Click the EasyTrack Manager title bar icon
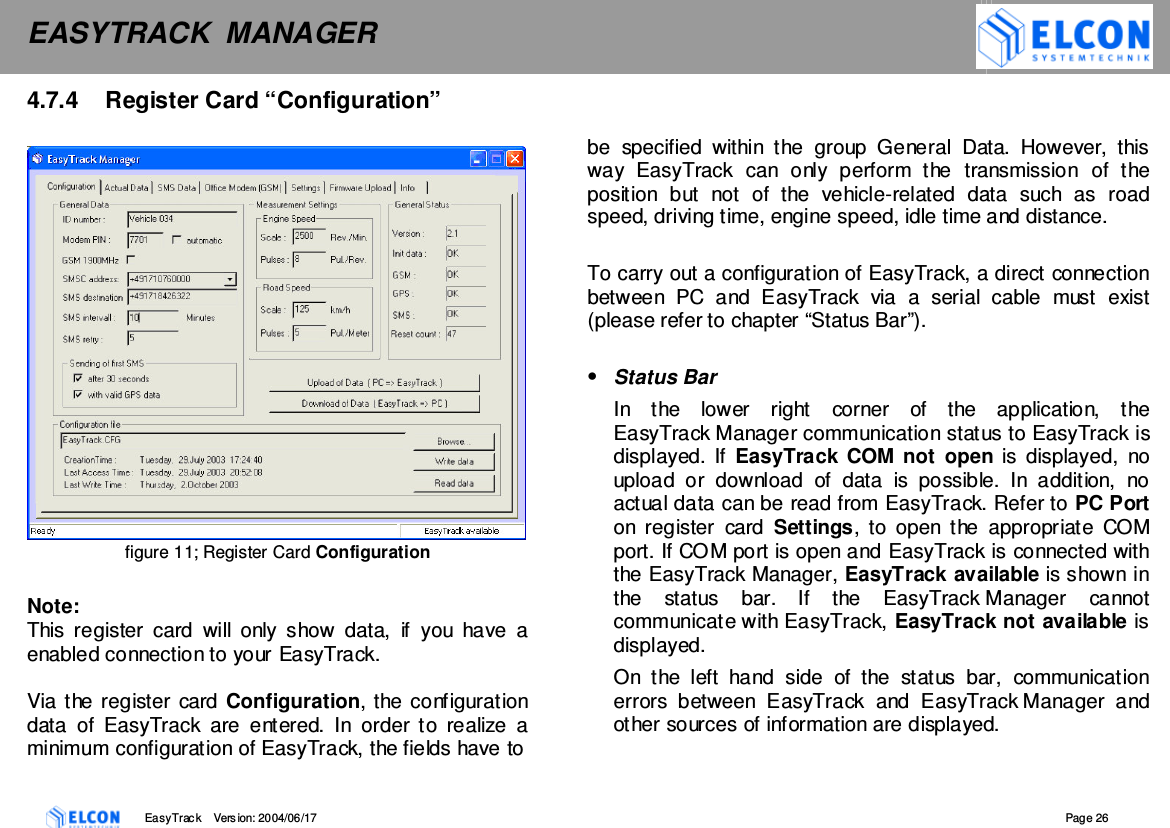Image resolution: width=1170 pixels, height=828 pixels. (x=37, y=159)
